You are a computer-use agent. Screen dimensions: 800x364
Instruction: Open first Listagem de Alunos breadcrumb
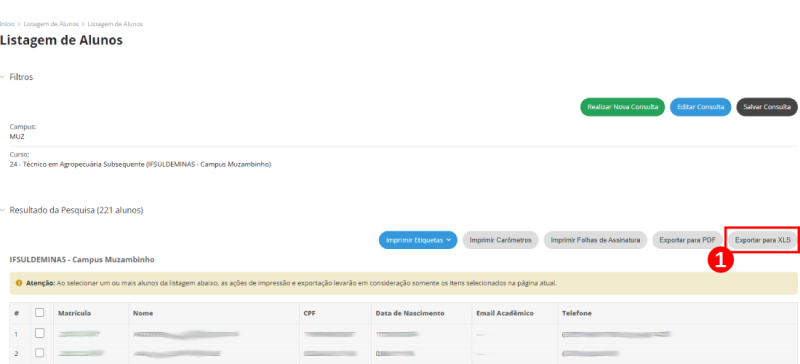coord(51,24)
